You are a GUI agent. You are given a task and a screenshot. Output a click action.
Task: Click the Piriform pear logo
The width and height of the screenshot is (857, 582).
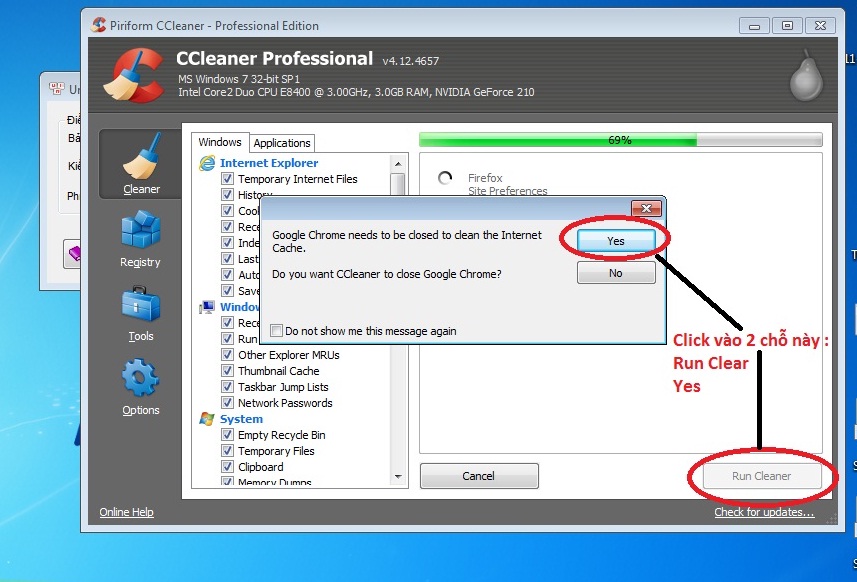coord(806,75)
